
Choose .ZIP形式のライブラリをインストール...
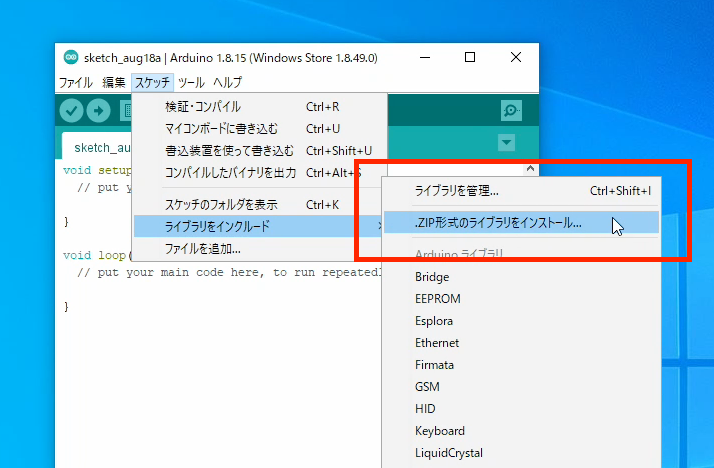tap(521, 223)
